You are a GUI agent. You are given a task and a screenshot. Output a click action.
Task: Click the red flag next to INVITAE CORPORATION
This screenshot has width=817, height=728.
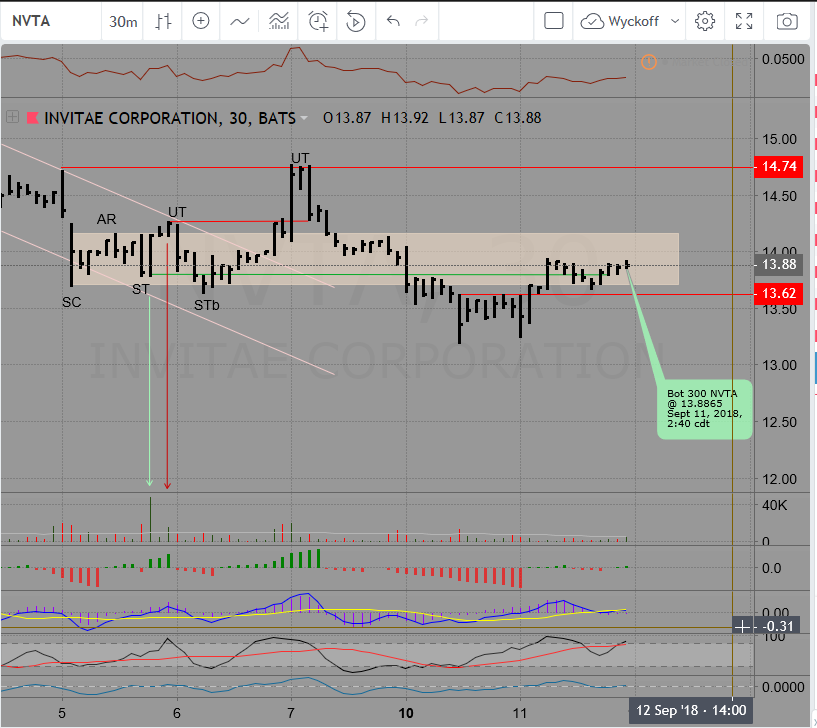(x=31, y=118)
